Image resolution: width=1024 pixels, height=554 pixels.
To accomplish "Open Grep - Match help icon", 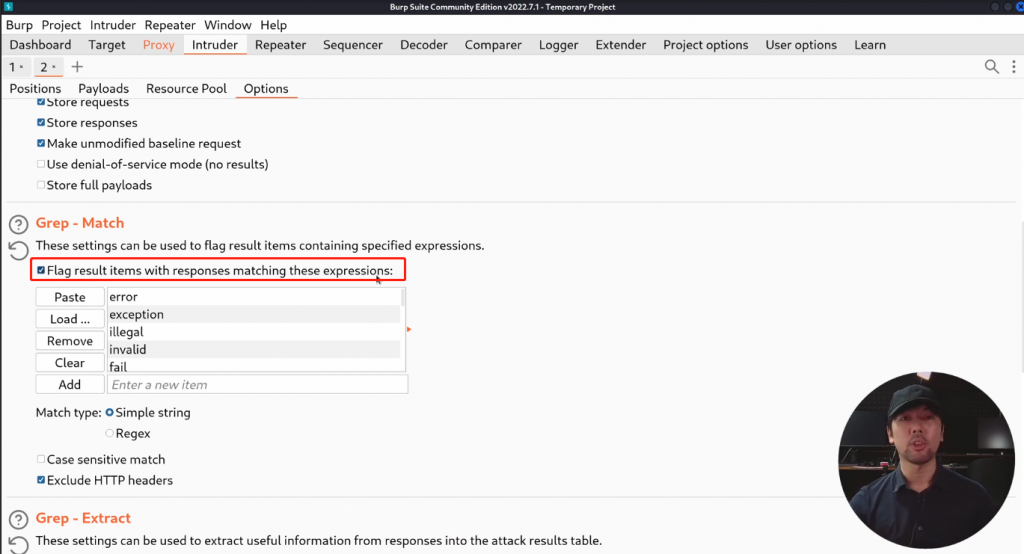I will [x=18, y=224].
